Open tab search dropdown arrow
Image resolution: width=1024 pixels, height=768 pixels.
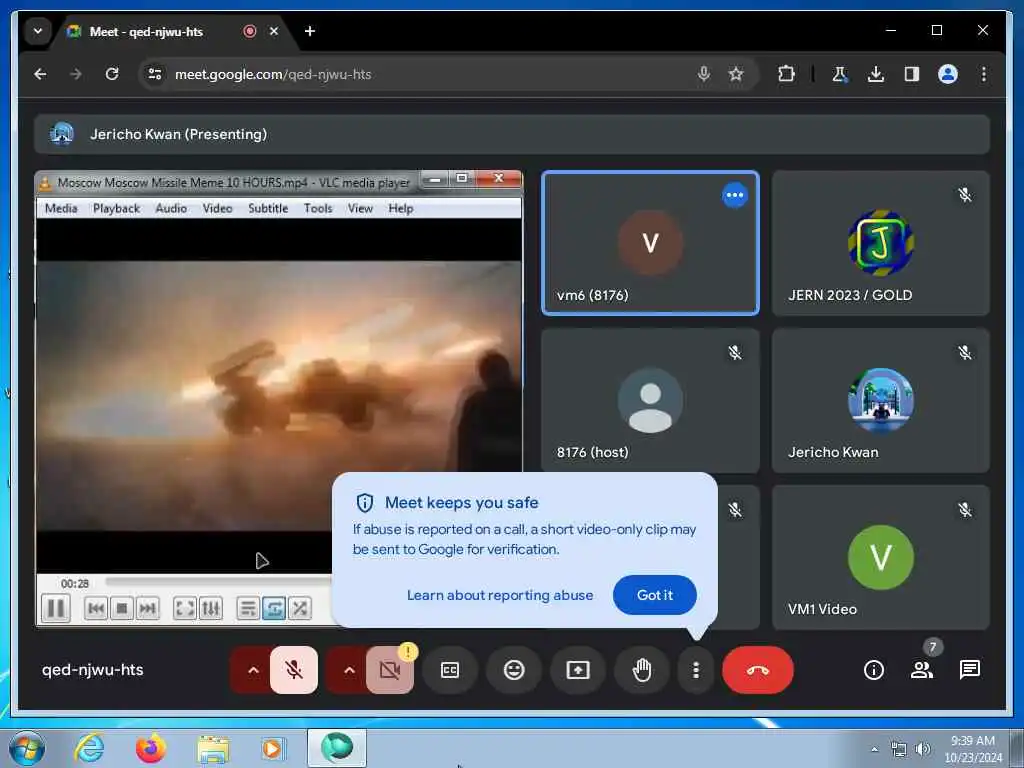coord(38,31)
